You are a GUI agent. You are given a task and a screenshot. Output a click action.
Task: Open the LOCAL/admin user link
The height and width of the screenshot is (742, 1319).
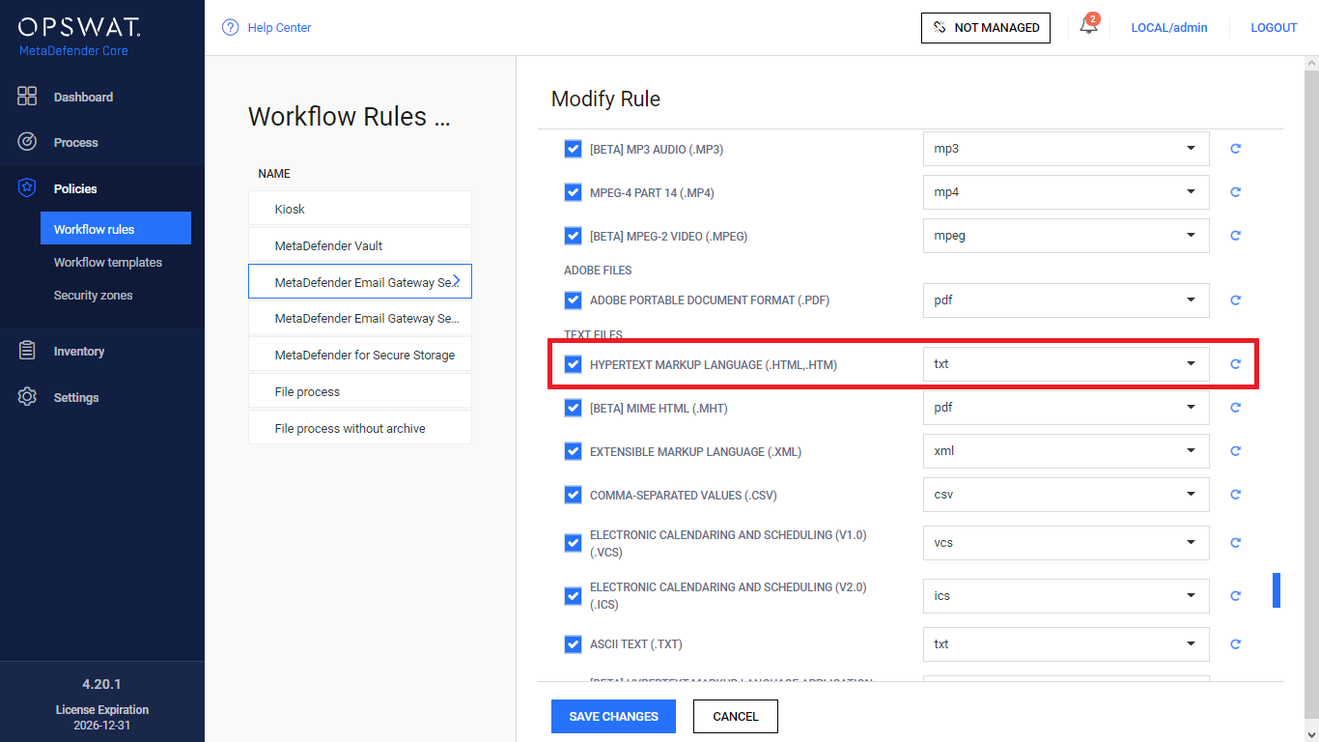(x=1169, y=27)
